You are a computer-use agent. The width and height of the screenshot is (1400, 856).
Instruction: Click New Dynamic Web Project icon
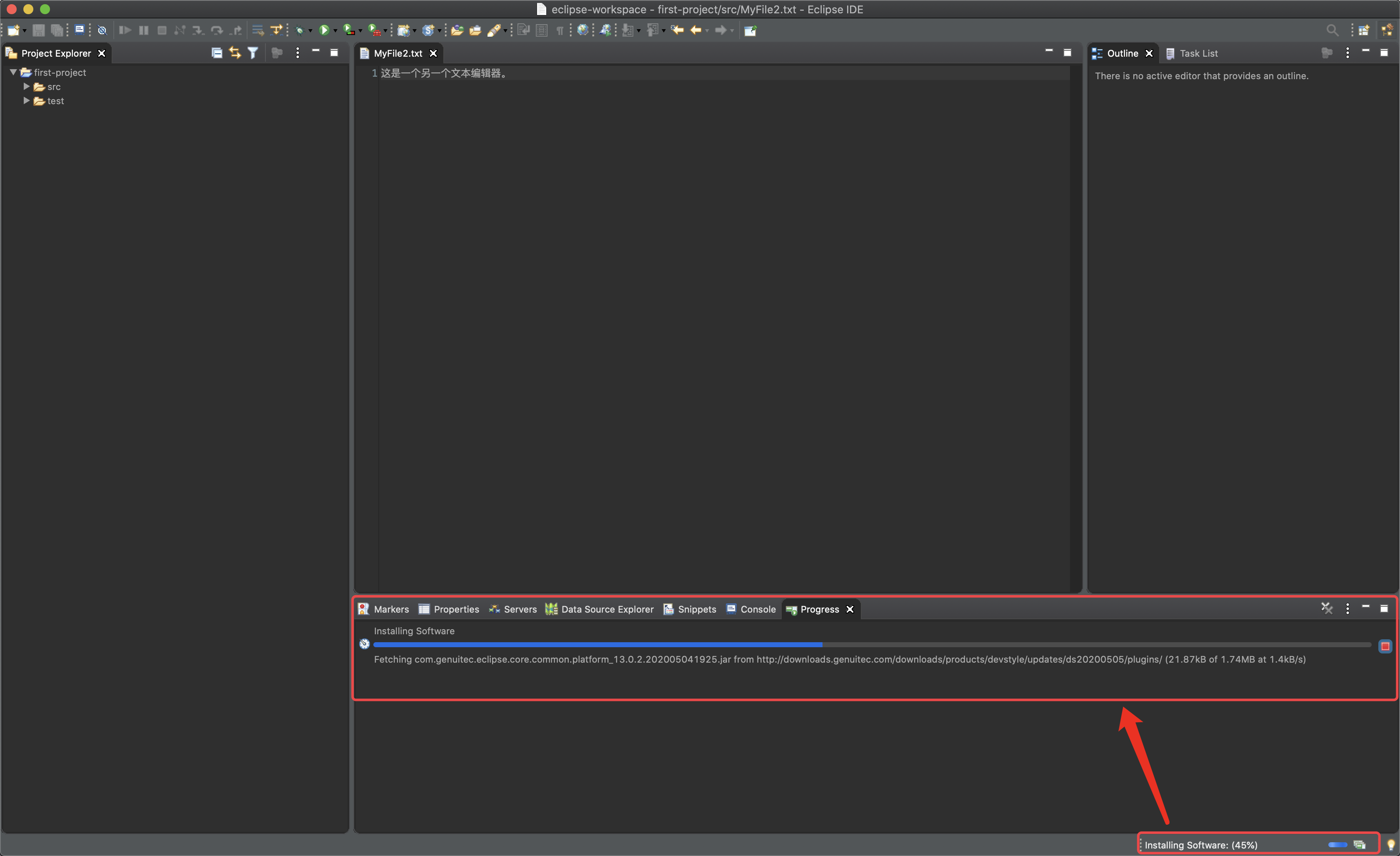tap(403, 30)
